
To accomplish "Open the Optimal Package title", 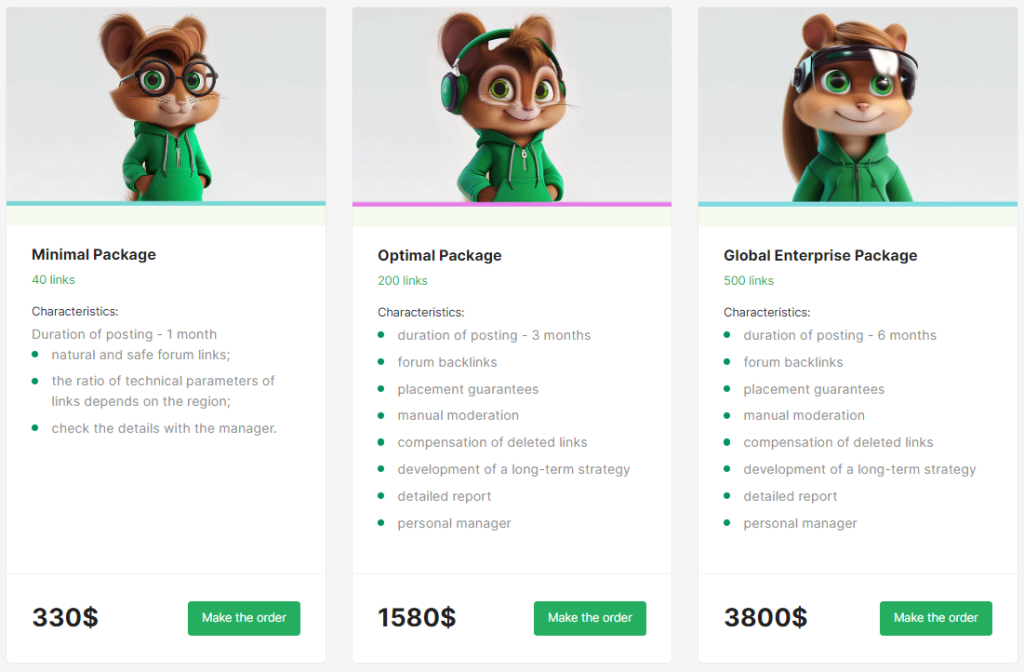I will pos(440,256).
